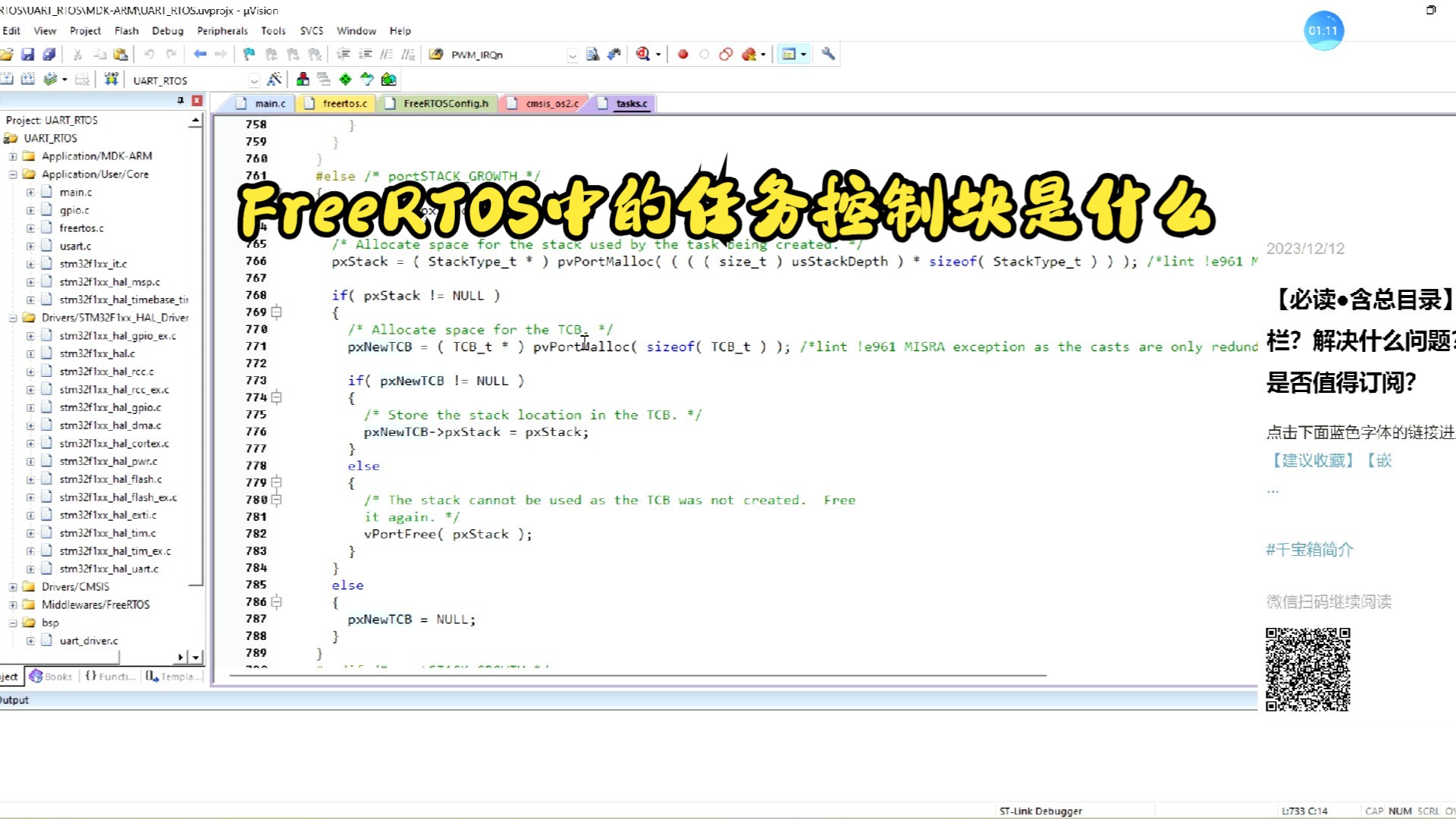Click the Cut scissors icon
This screenshot has height=819, width=1456.
(77, 54)
